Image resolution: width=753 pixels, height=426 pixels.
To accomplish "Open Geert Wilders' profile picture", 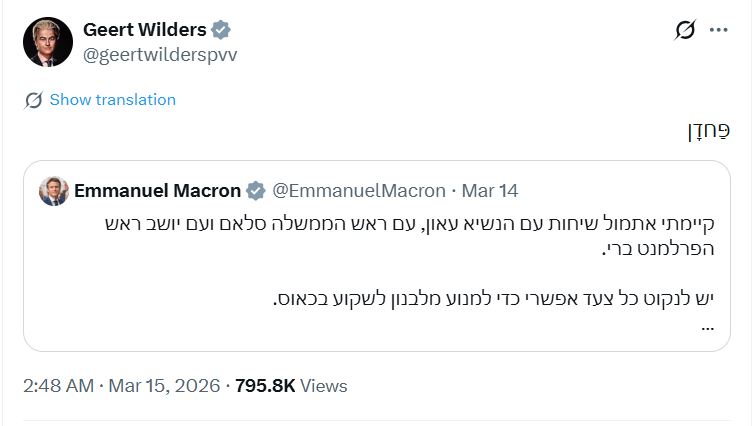I will pyautogui.click(x=48, y=42).
